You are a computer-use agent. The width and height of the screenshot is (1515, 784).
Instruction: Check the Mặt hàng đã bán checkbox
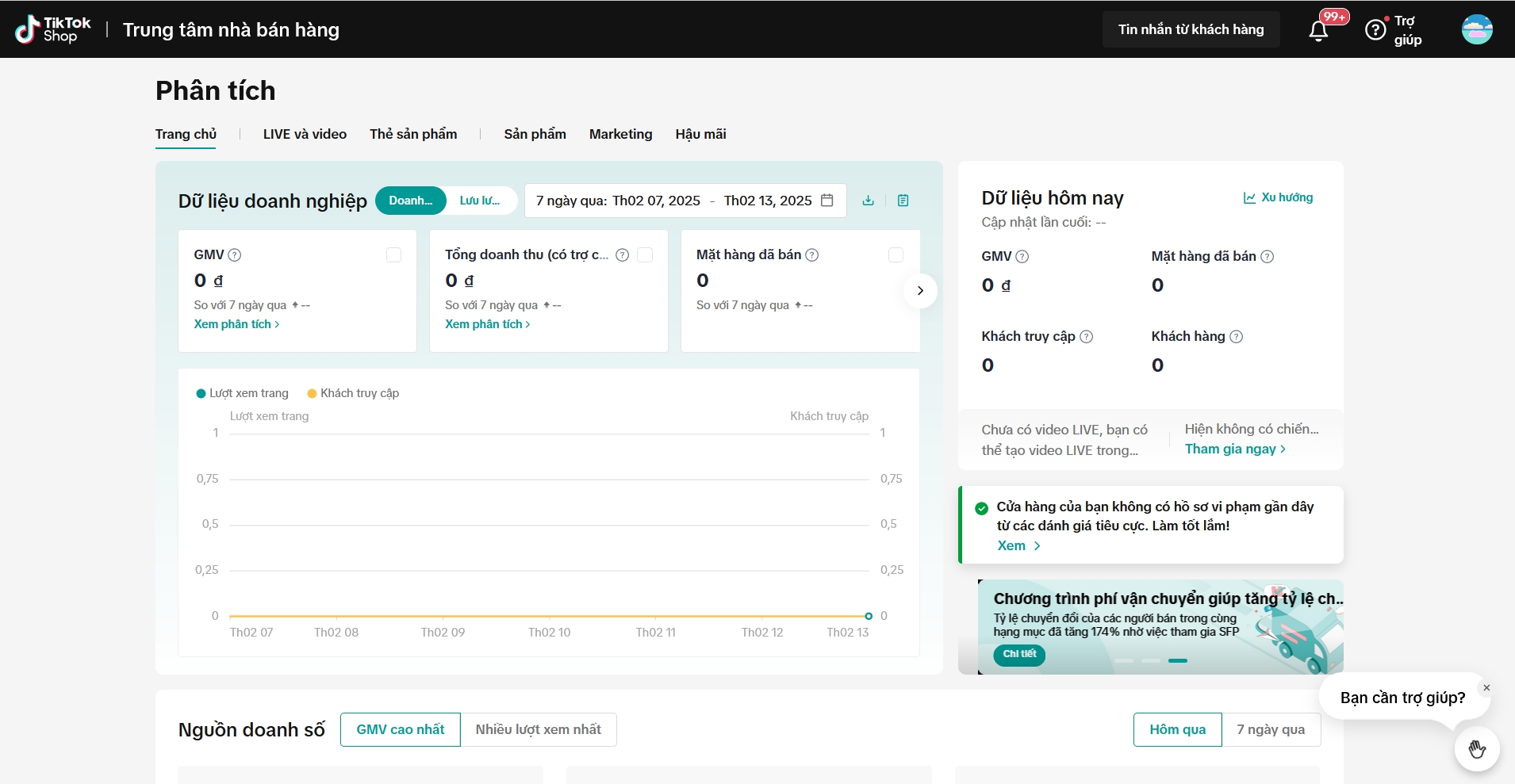click(x=896, y=255)
